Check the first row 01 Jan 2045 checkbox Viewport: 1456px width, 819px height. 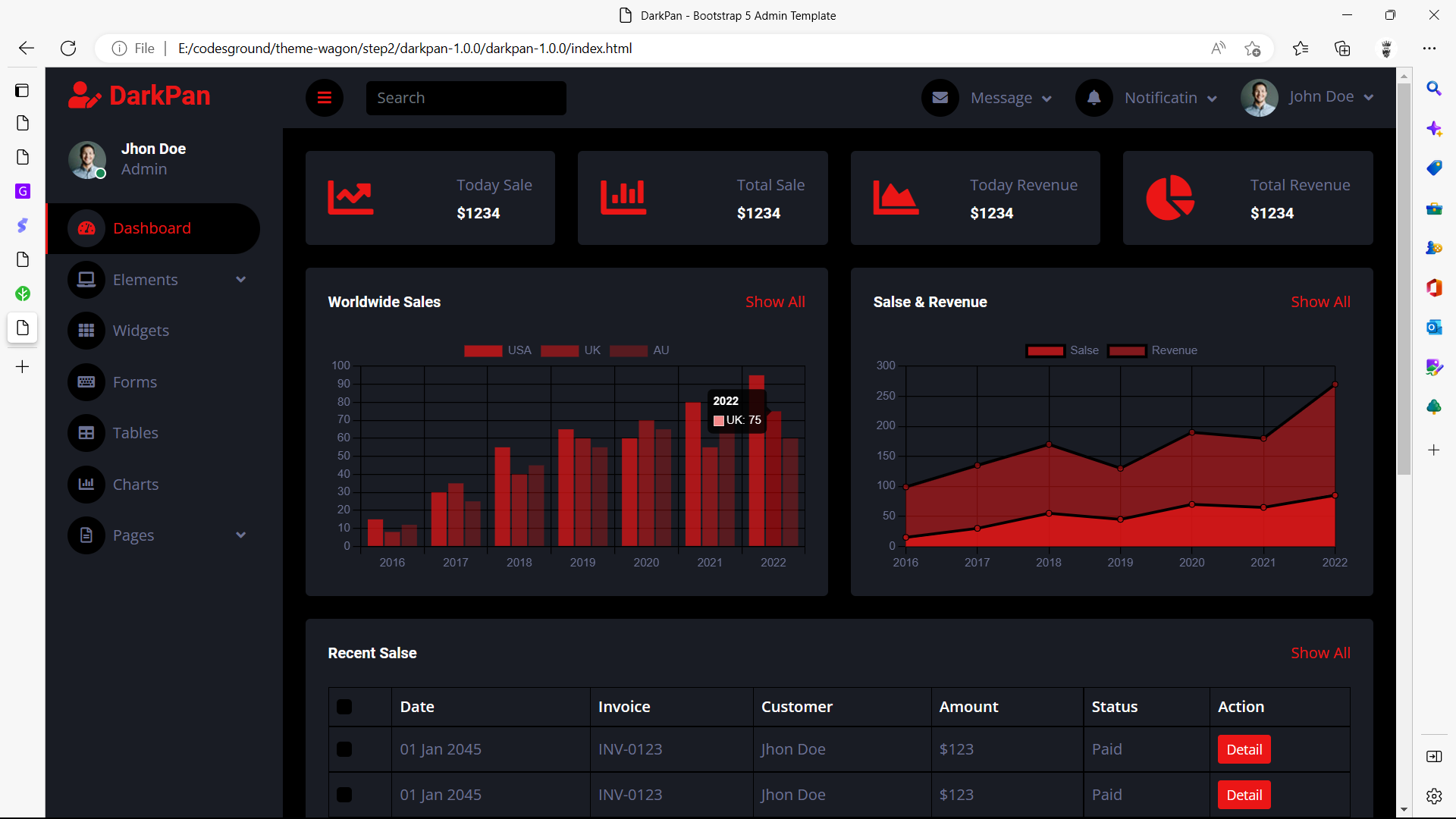[344, 749]
